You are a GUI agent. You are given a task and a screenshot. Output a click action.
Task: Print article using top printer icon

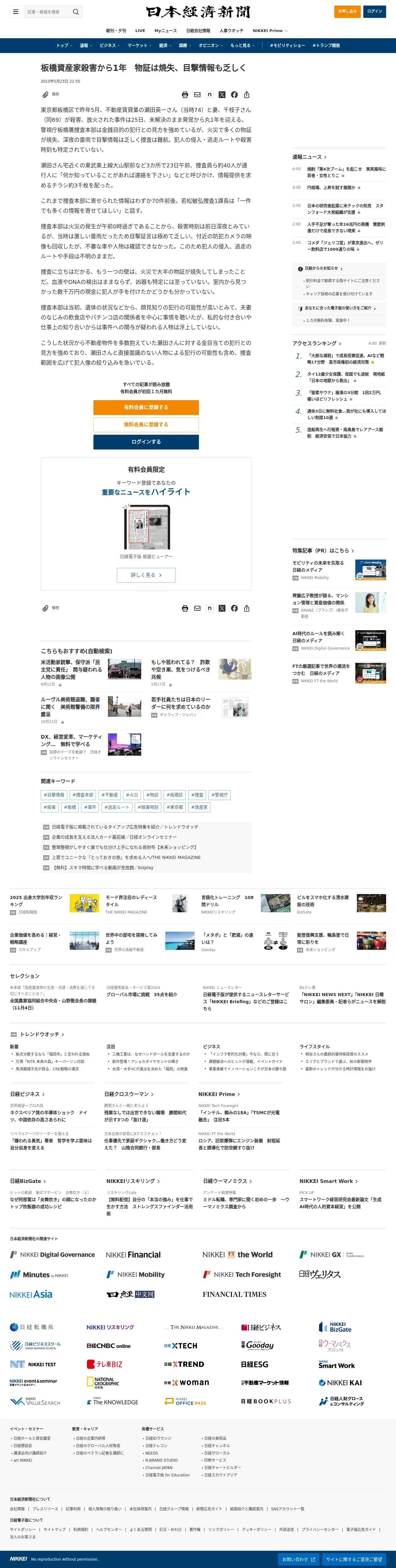click(x=185, y=95)
